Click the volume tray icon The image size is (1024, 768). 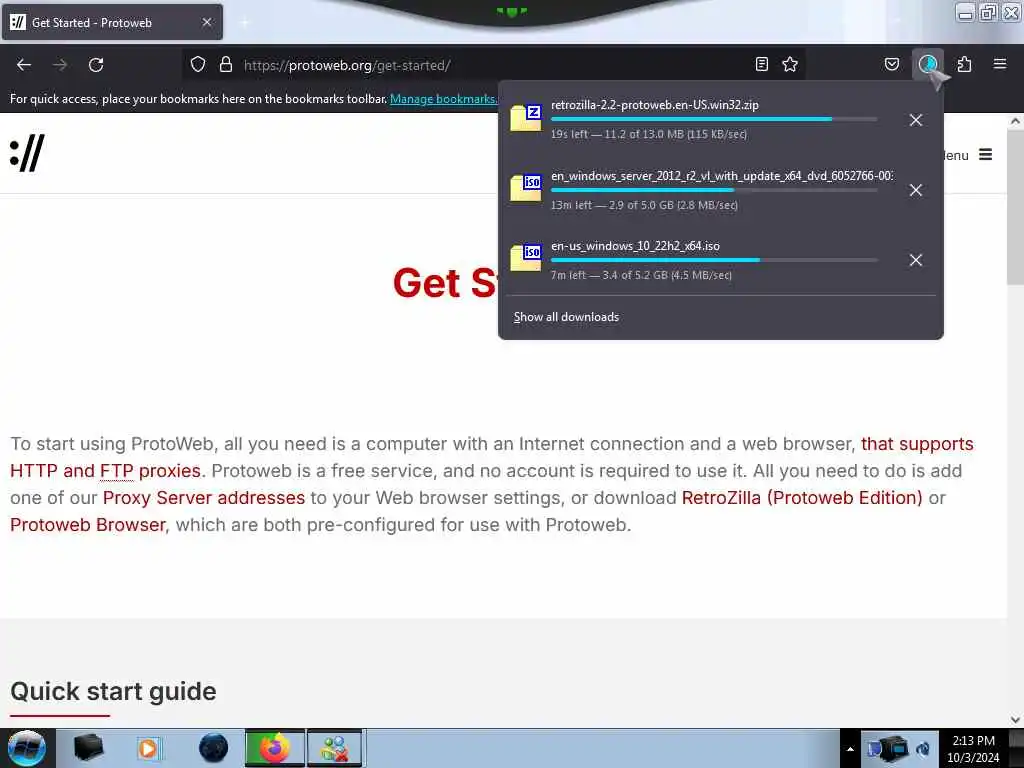pyautogui.click(x=923, y=749)
